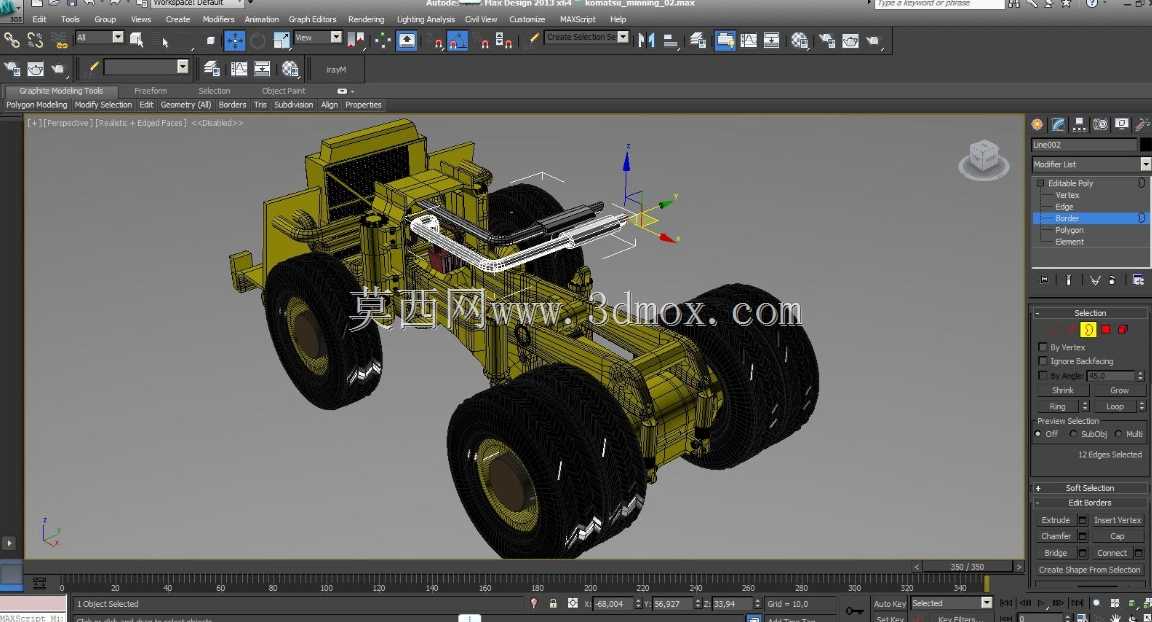The image size is (1152, 622).
Task: Open the Render Setup icon
Action: coord(827,40)
